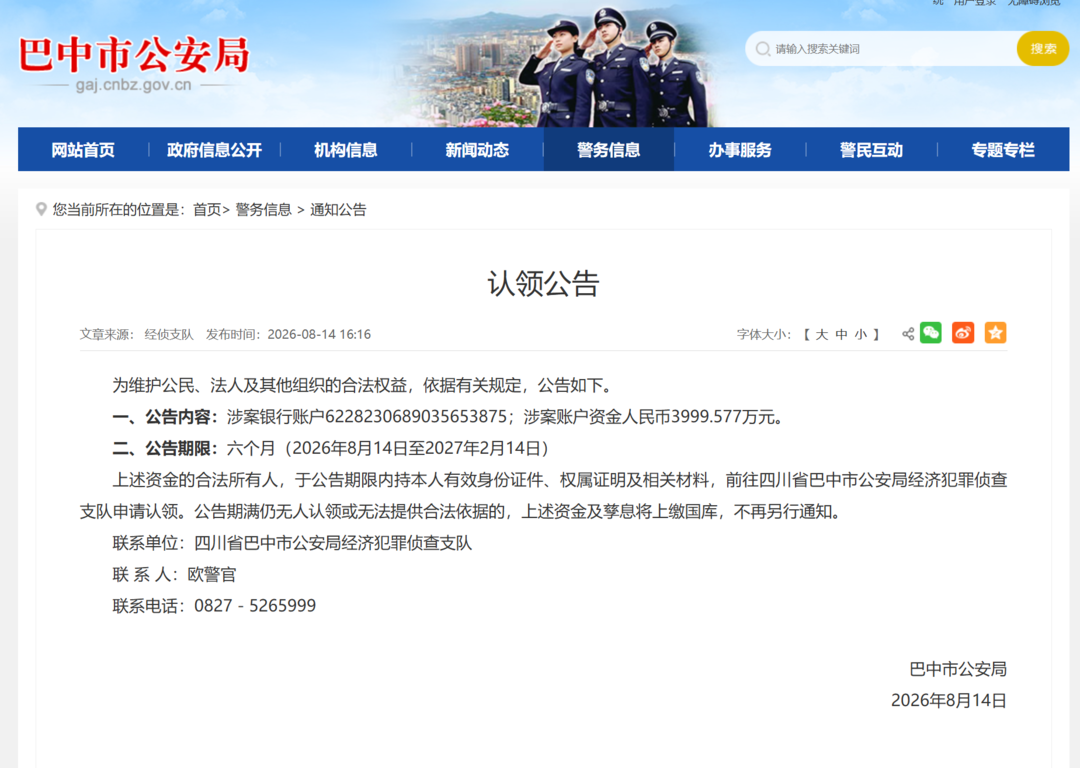Share via the Weibo icon

point(963,333)
